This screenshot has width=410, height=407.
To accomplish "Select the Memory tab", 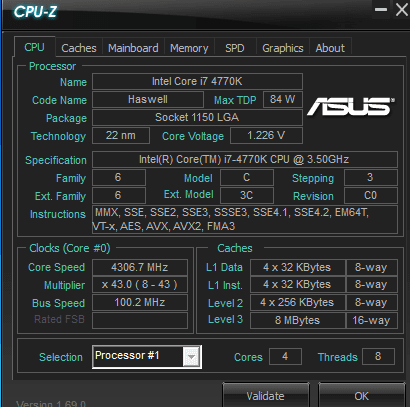I will [x=189, y=48].
